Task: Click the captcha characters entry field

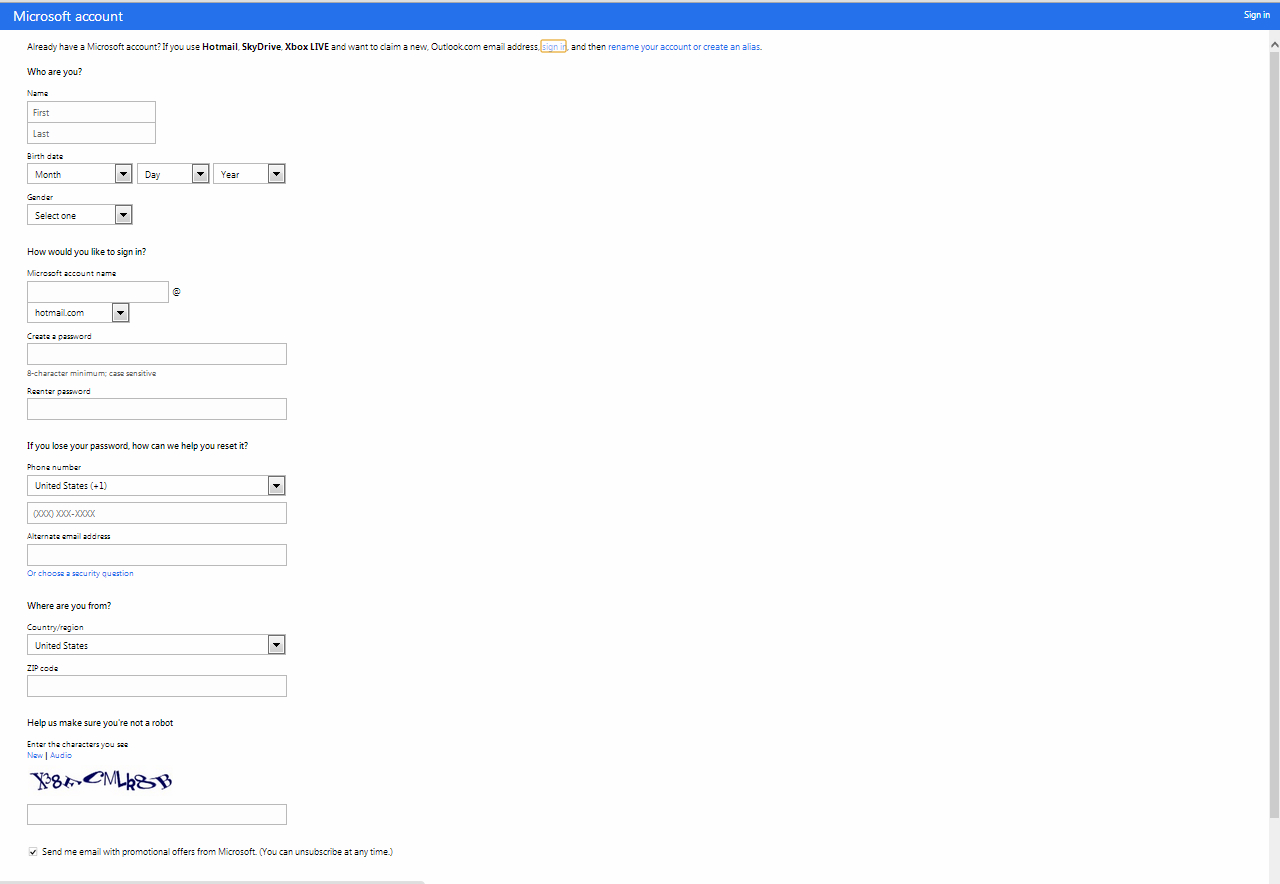Action: coord(157,814)
